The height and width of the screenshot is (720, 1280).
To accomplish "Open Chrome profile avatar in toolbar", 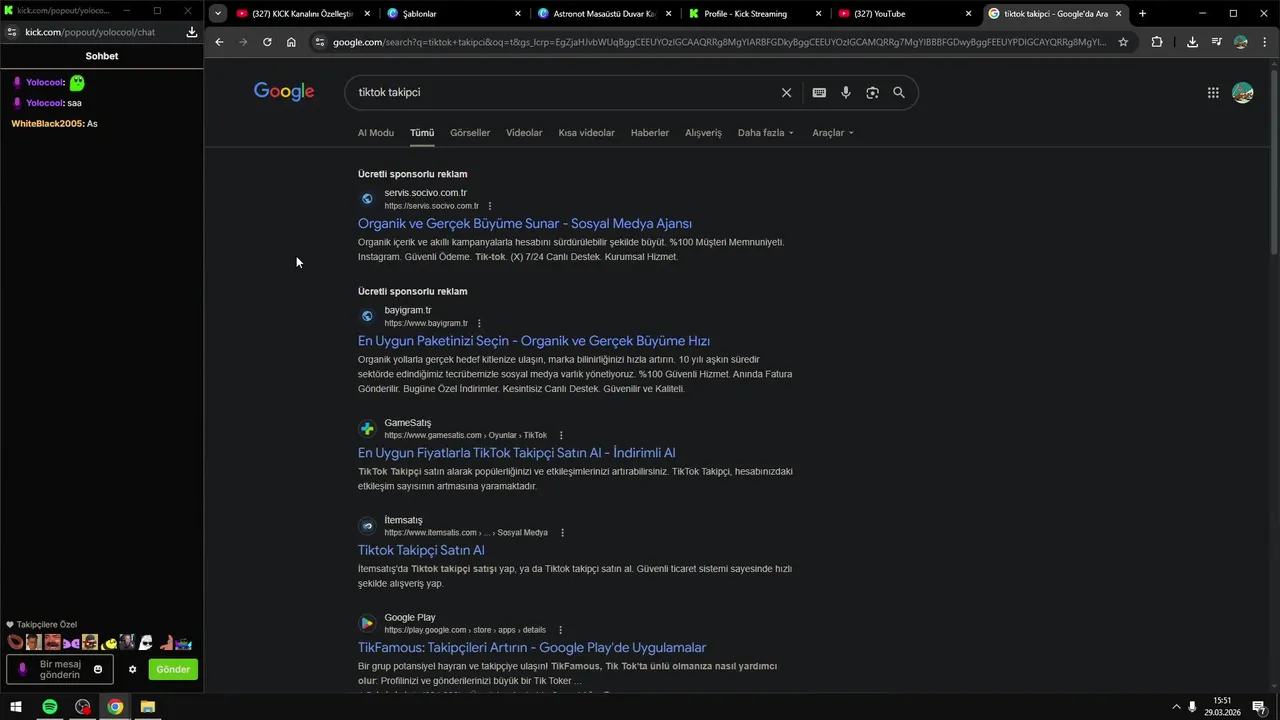I will [1241, 42].
